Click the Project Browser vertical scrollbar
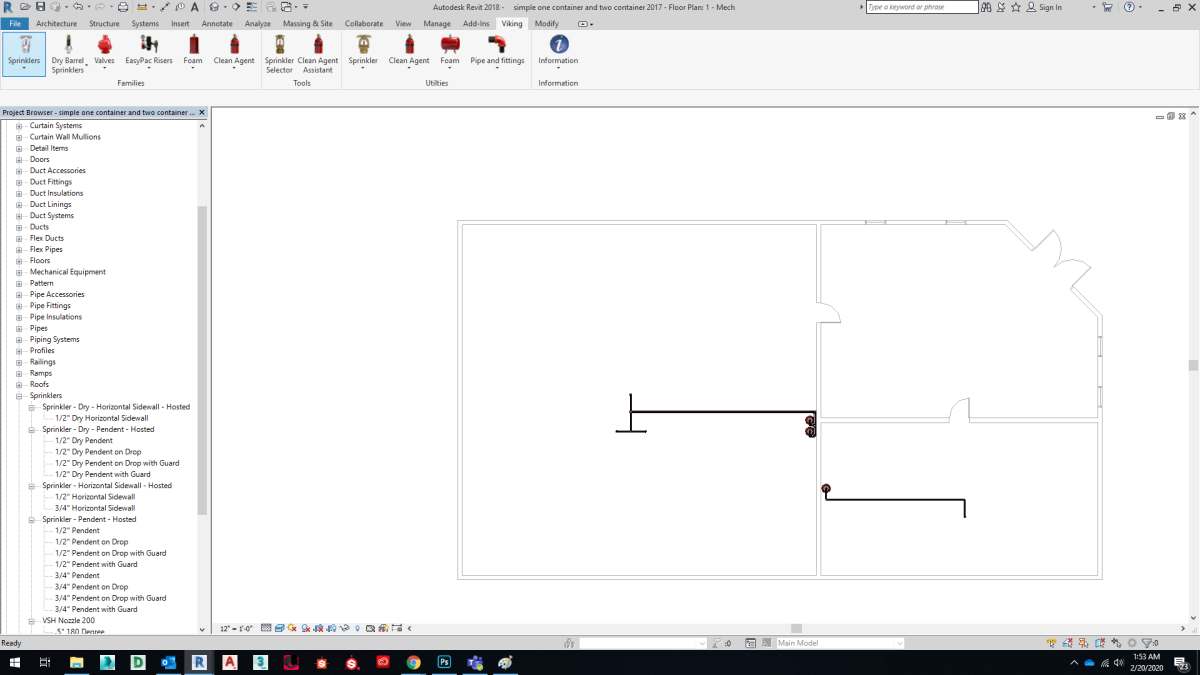The image size is (1200, 675). (x=203, y=360)
